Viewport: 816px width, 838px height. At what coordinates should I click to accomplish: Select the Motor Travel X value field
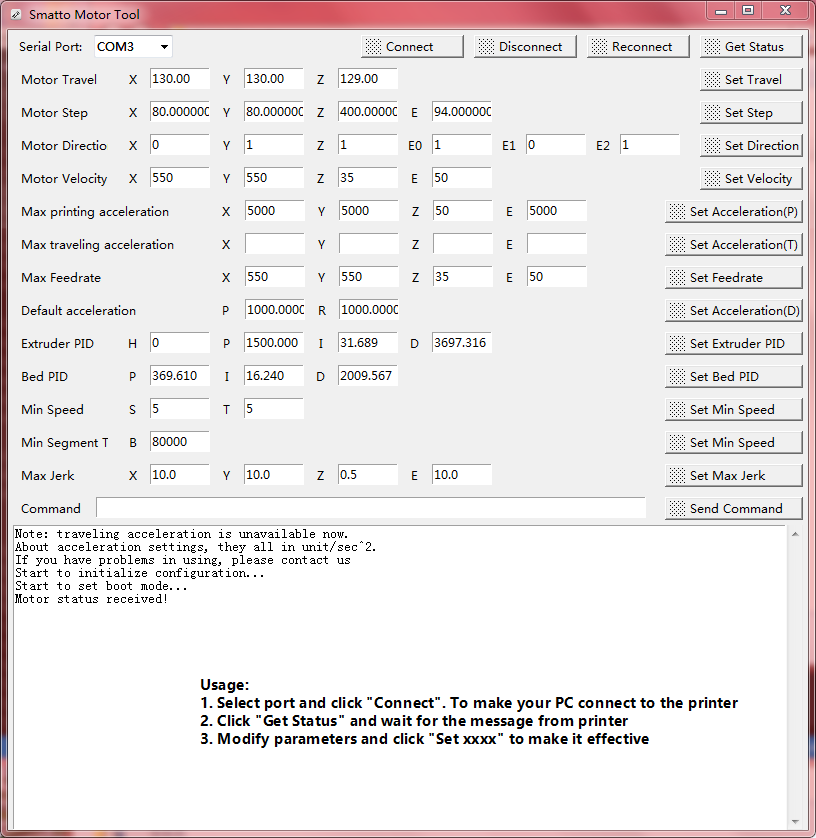[180, 79]
